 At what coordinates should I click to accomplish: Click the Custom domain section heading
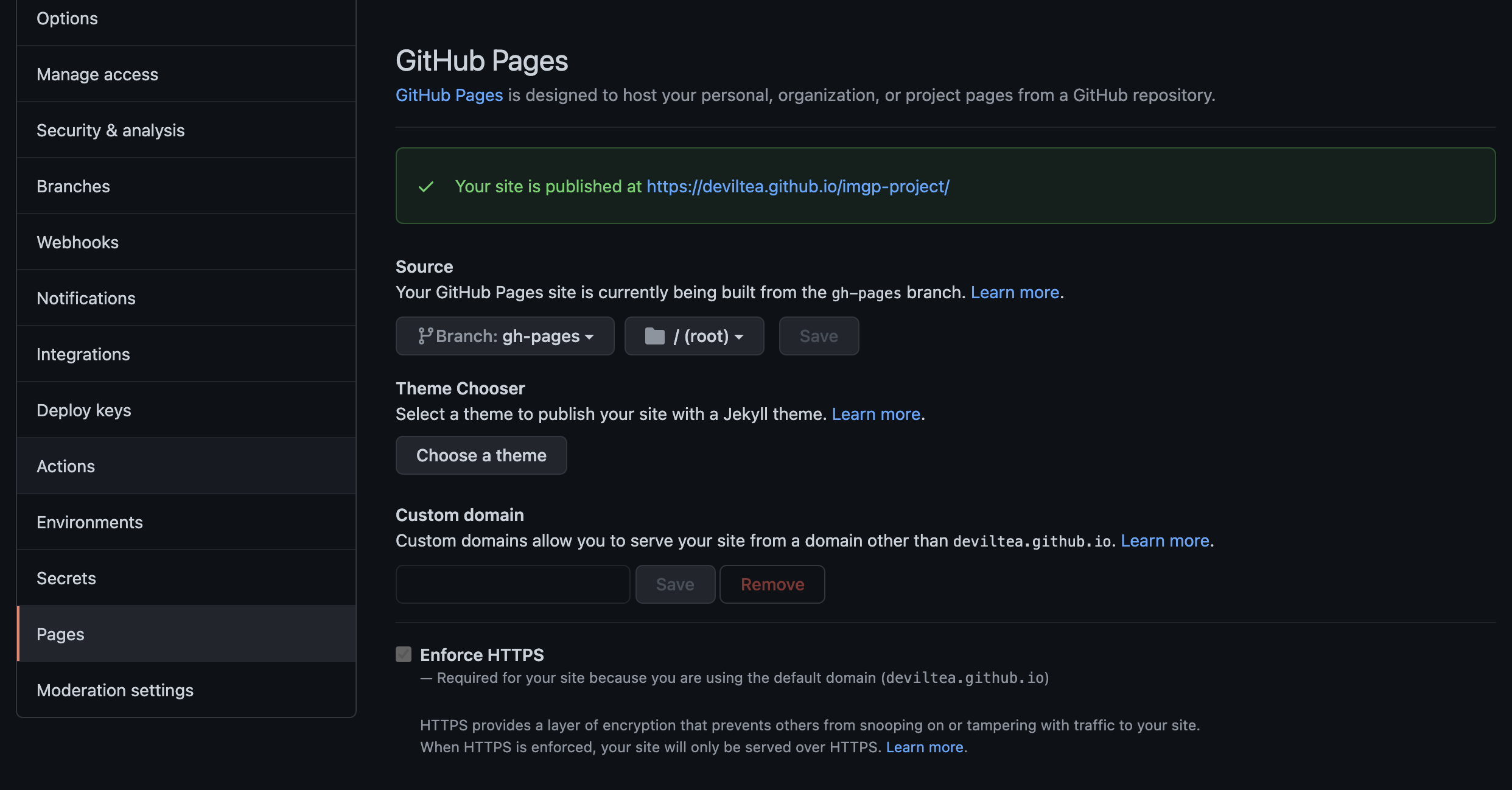click(460, 515)
